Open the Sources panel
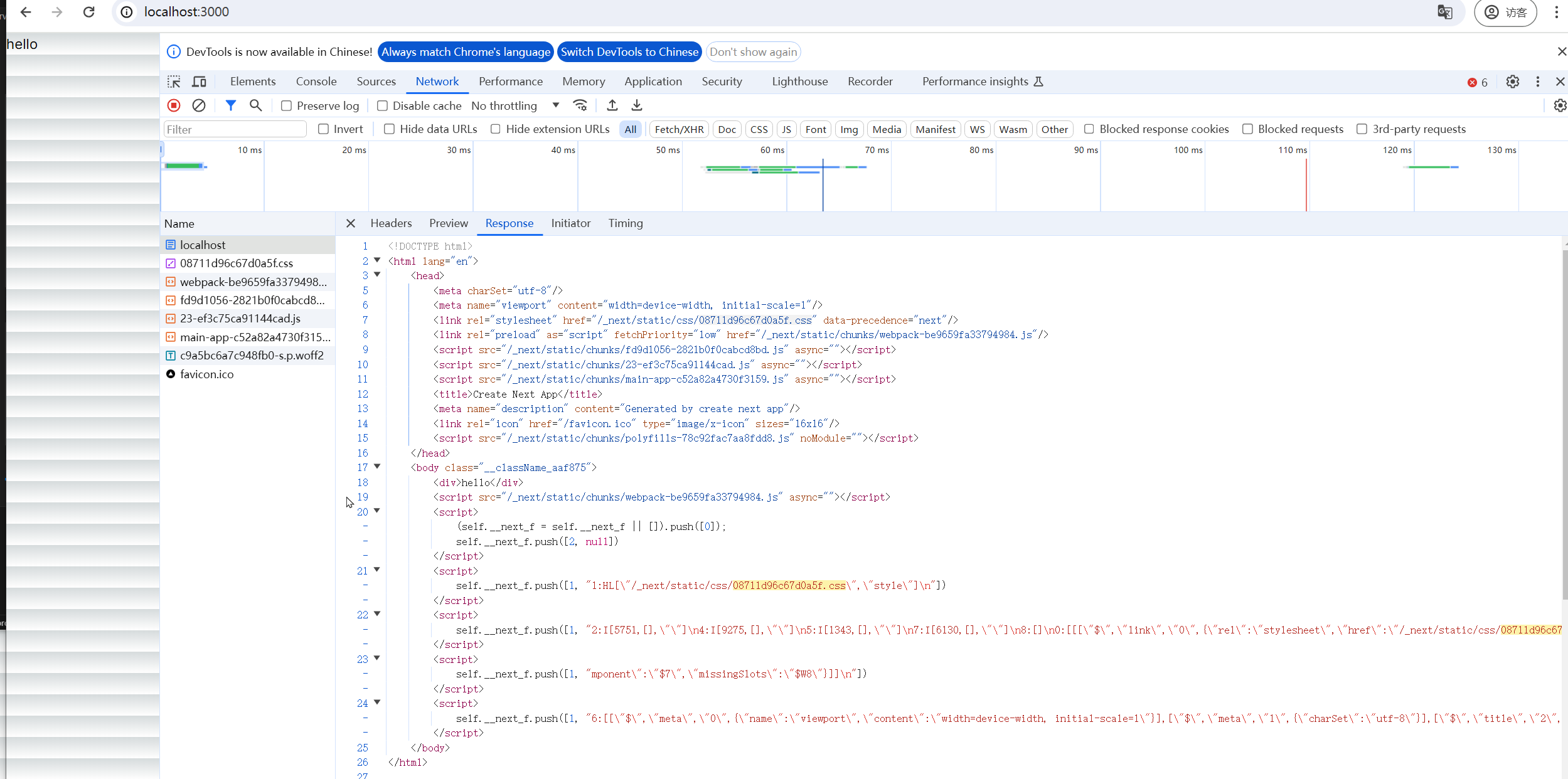Image resolution: width=1568 pixels, height=779 pixels. 376,82
